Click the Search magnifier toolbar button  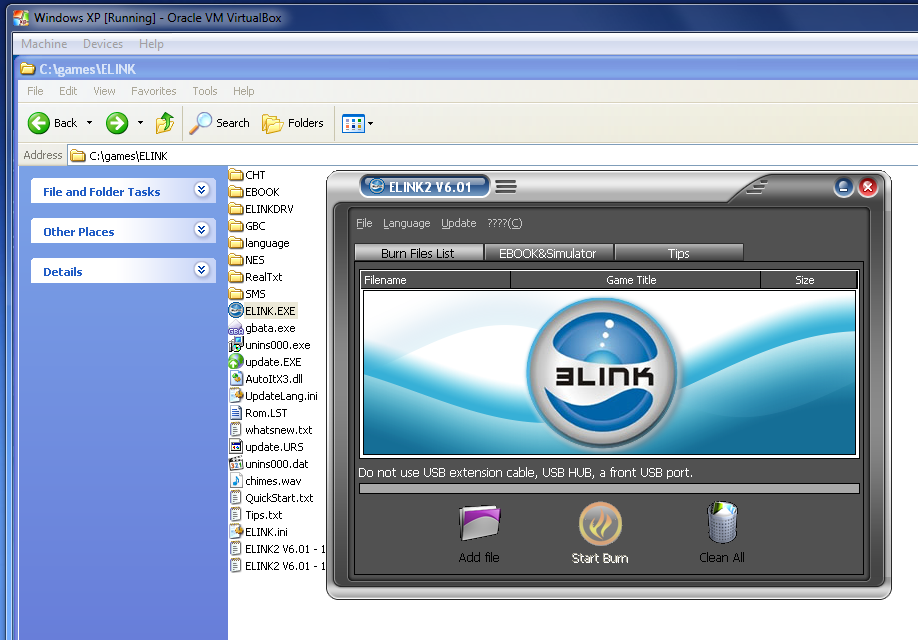click(220, 123)
